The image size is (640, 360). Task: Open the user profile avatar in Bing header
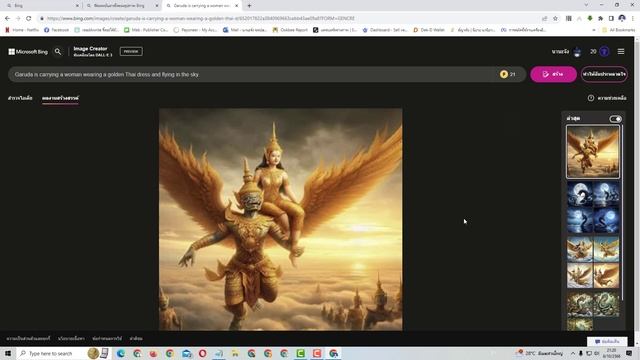point(577,52)
